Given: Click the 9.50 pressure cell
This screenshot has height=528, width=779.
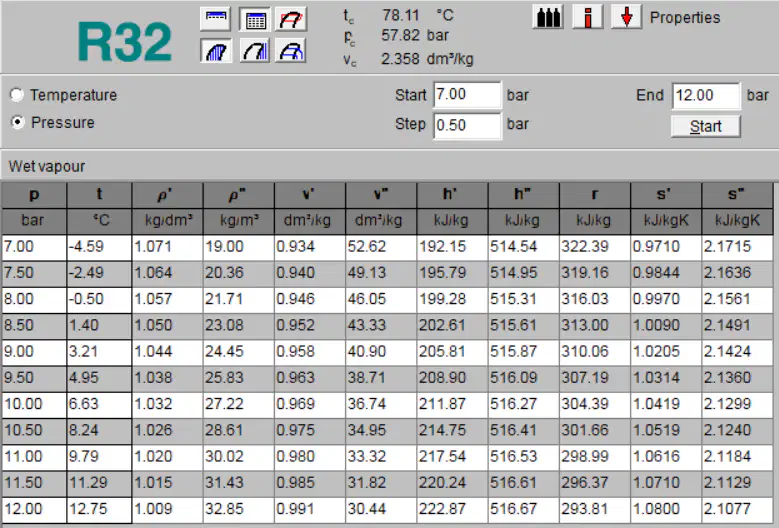Looking at the screenshot, I should click(34, 378).
